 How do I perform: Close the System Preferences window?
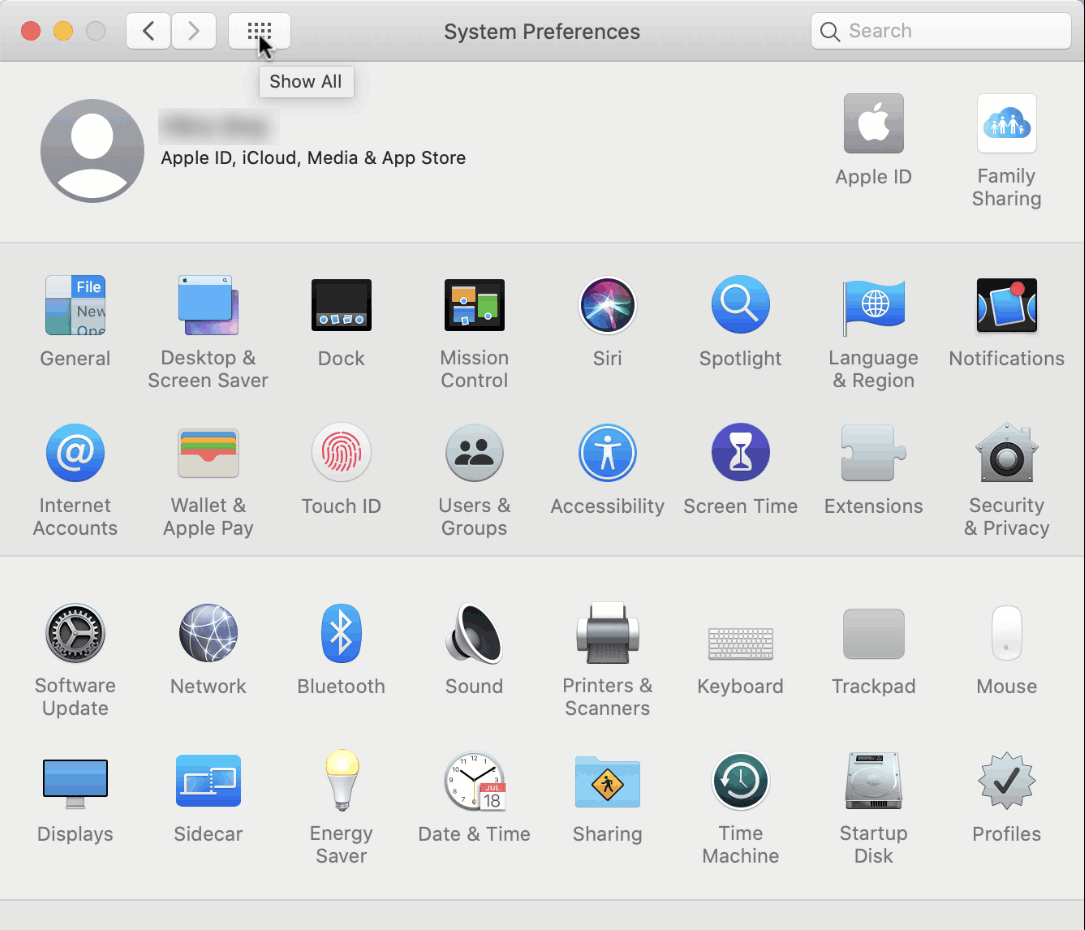[30, 31]
